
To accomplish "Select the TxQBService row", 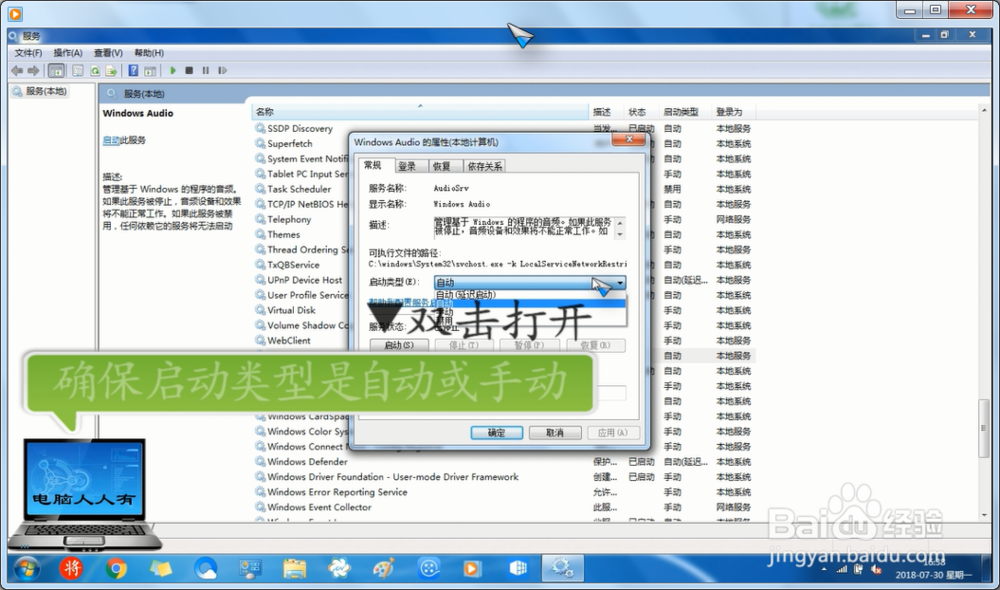I will 293,265.
